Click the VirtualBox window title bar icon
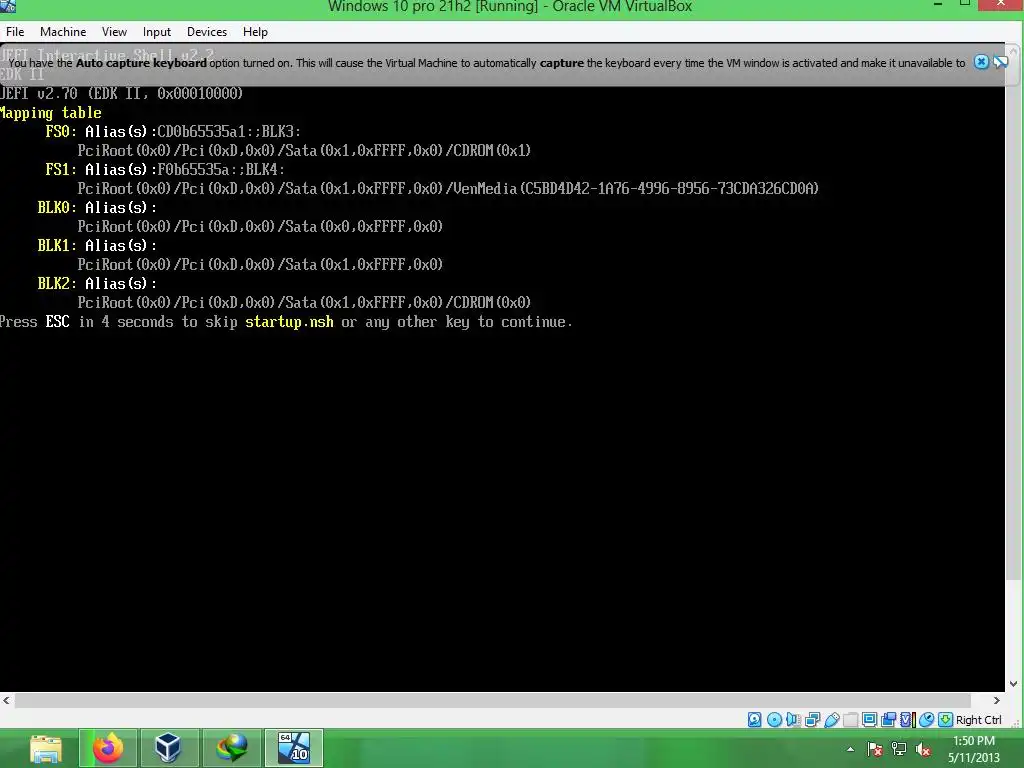1024x768 pixels. [8, 7]
